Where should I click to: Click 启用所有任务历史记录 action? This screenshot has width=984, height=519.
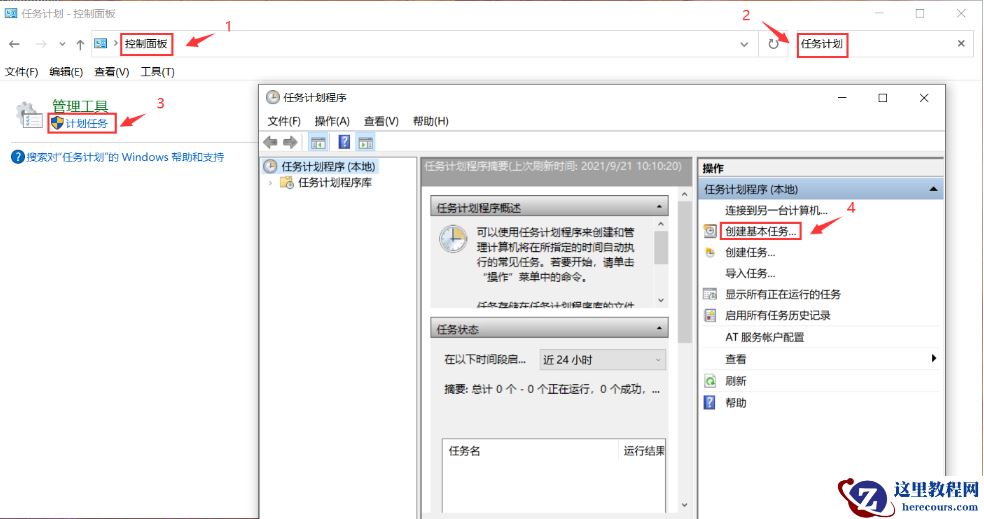[778, 315]
